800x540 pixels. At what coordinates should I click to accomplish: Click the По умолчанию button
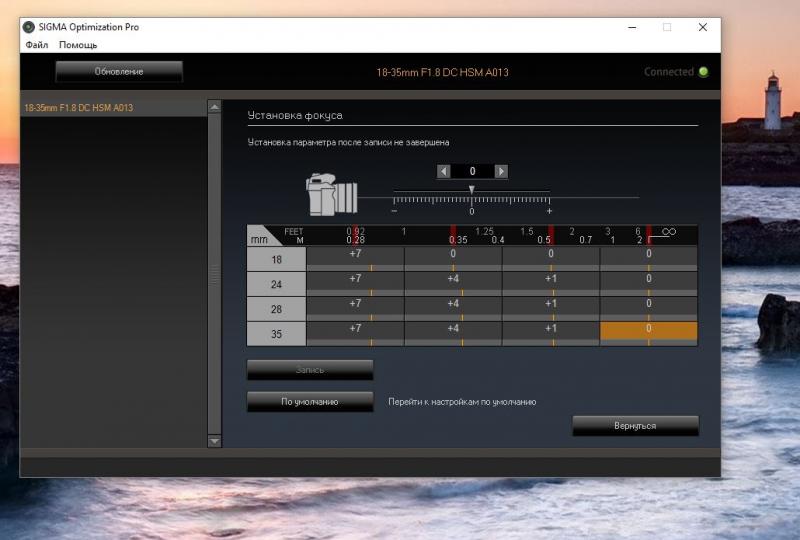310,402
